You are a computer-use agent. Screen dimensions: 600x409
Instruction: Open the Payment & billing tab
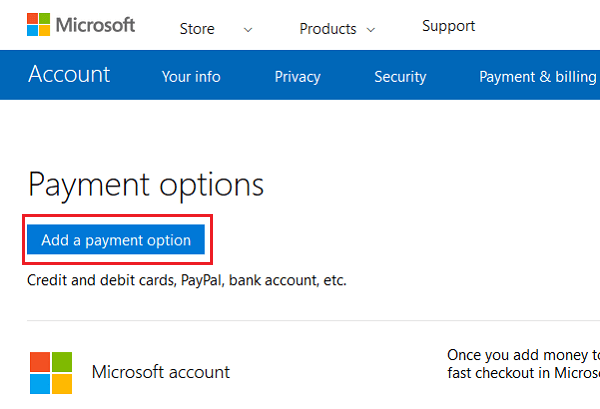coord(538,76)
